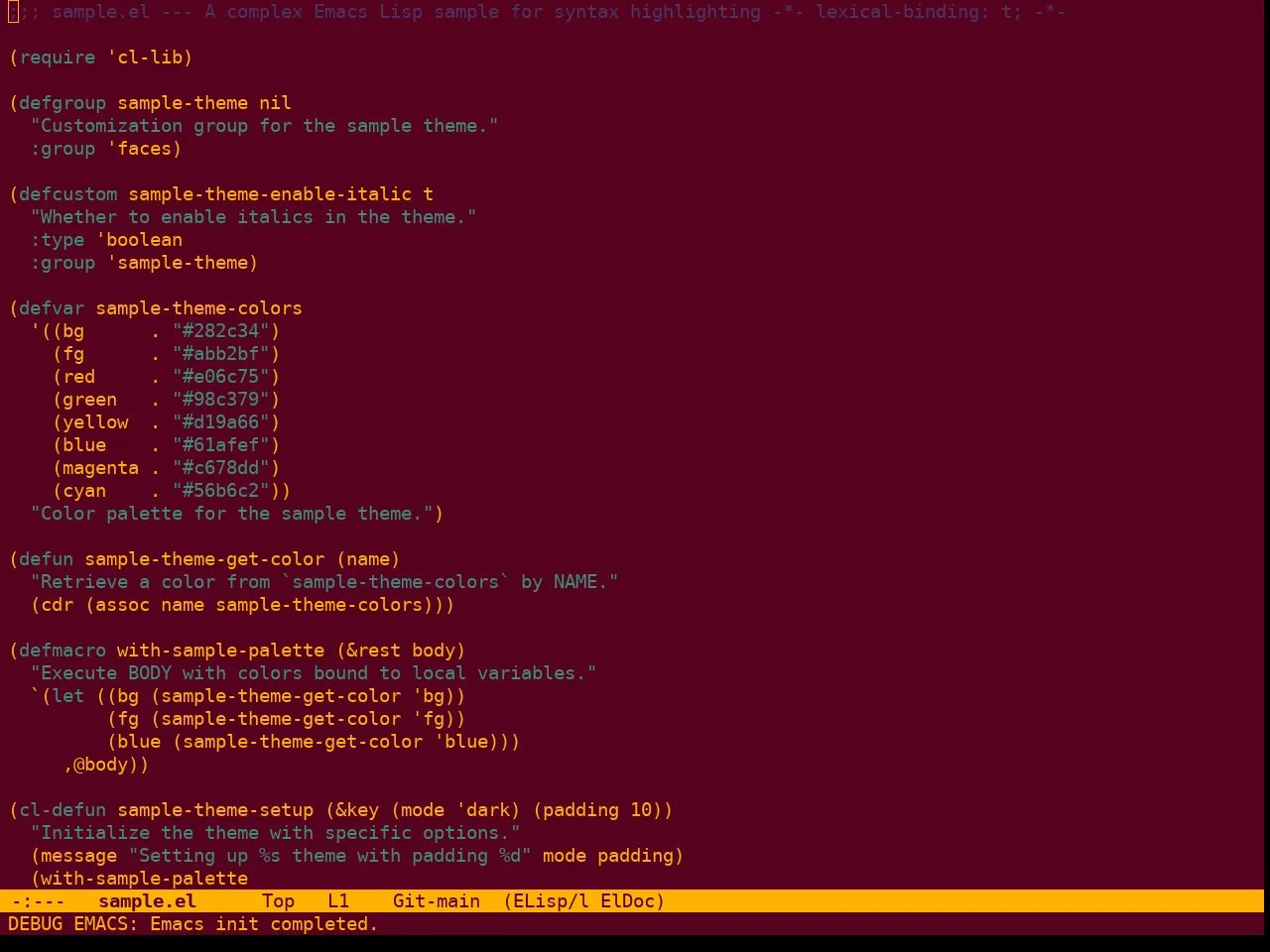Click the cl-defun keyword
The height and width of the screenshot is (952, 1270).
63,810
